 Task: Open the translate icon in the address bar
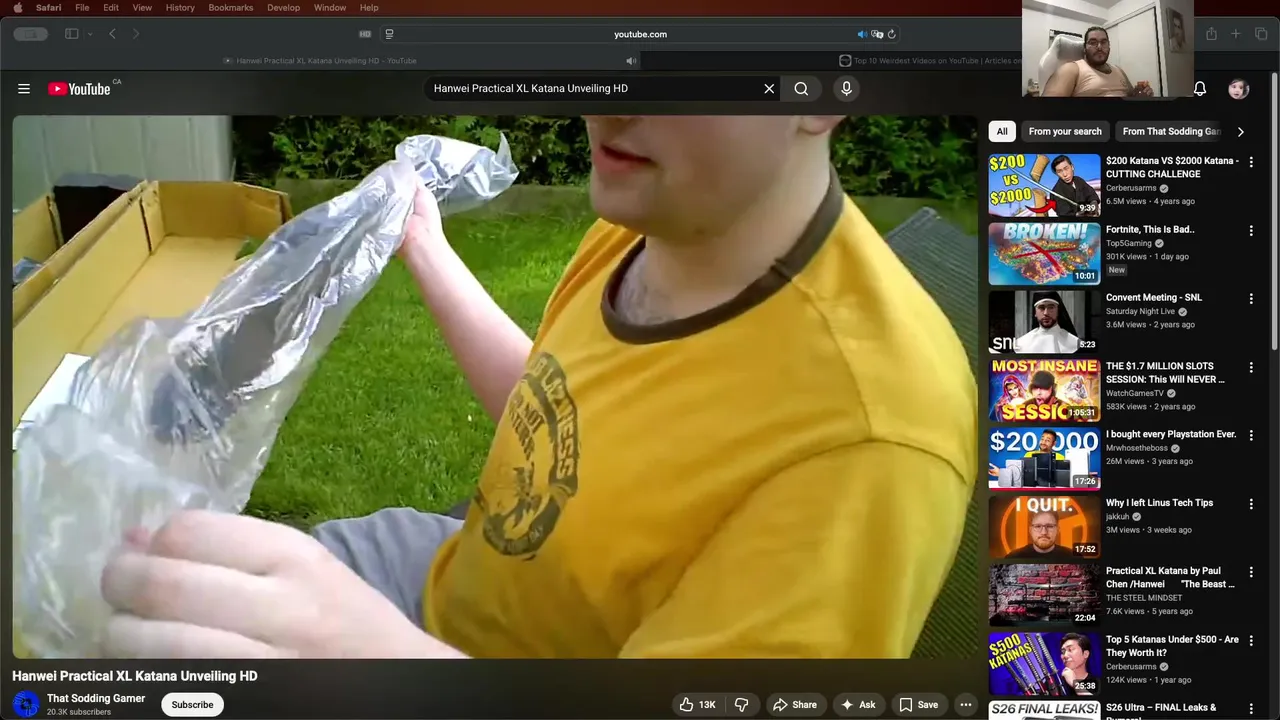tap(877, 34)
